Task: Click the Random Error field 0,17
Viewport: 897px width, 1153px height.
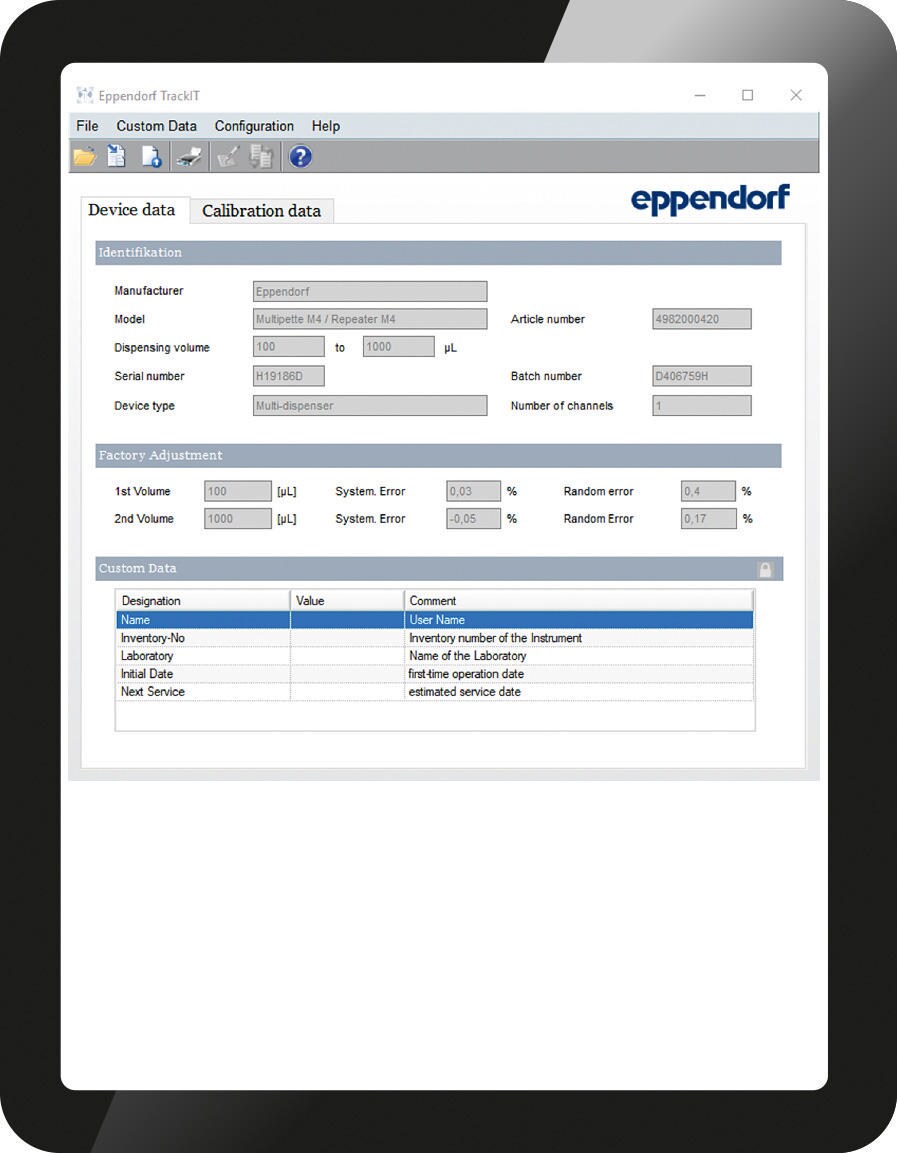Action: tap(708, 518)
